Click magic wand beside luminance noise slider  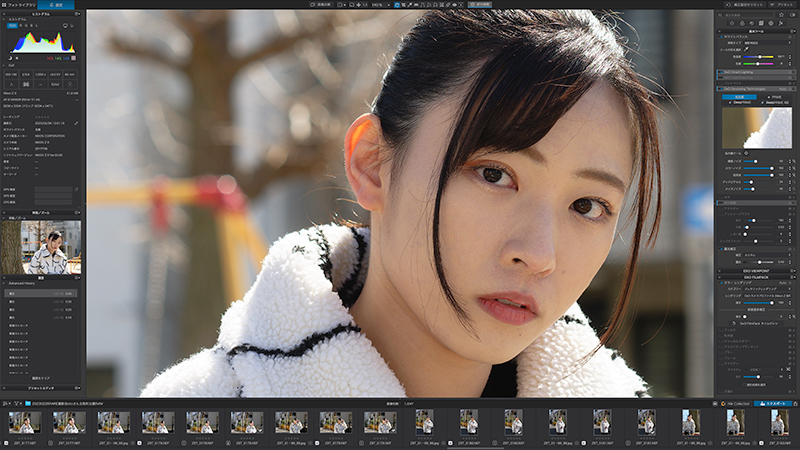tap(793, 161)
